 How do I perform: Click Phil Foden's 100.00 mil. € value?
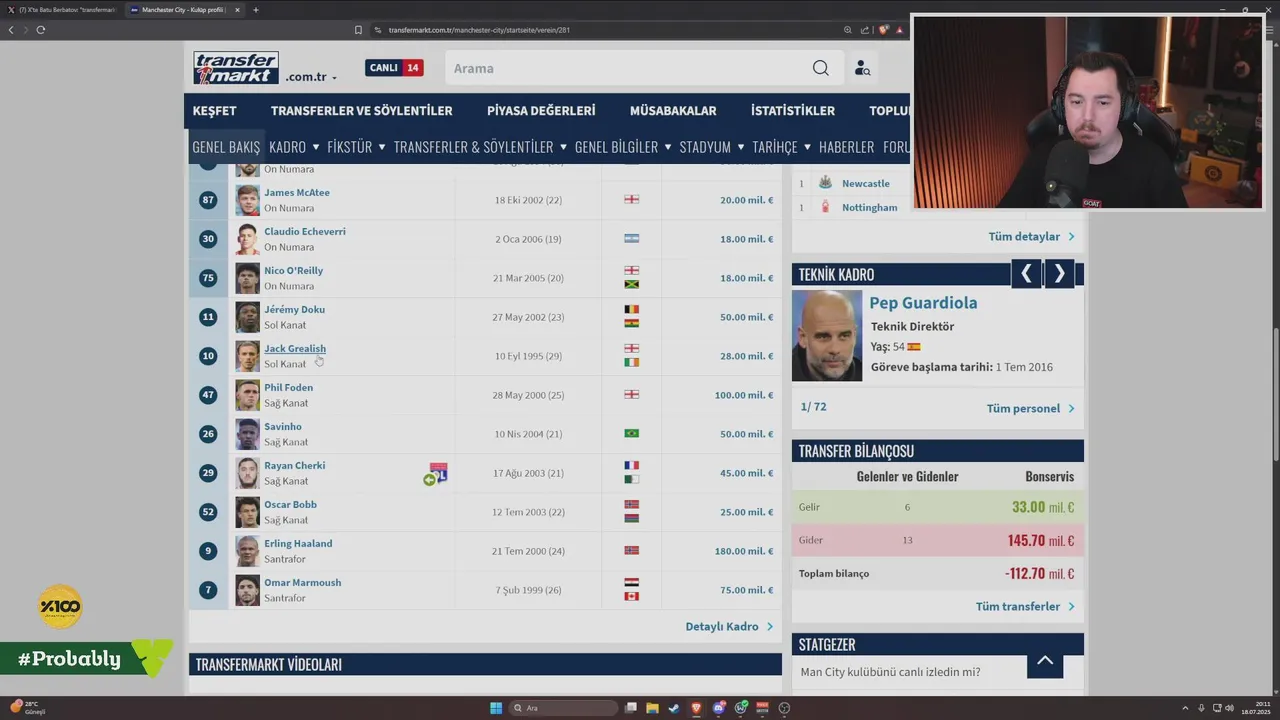tap(744, 395)
